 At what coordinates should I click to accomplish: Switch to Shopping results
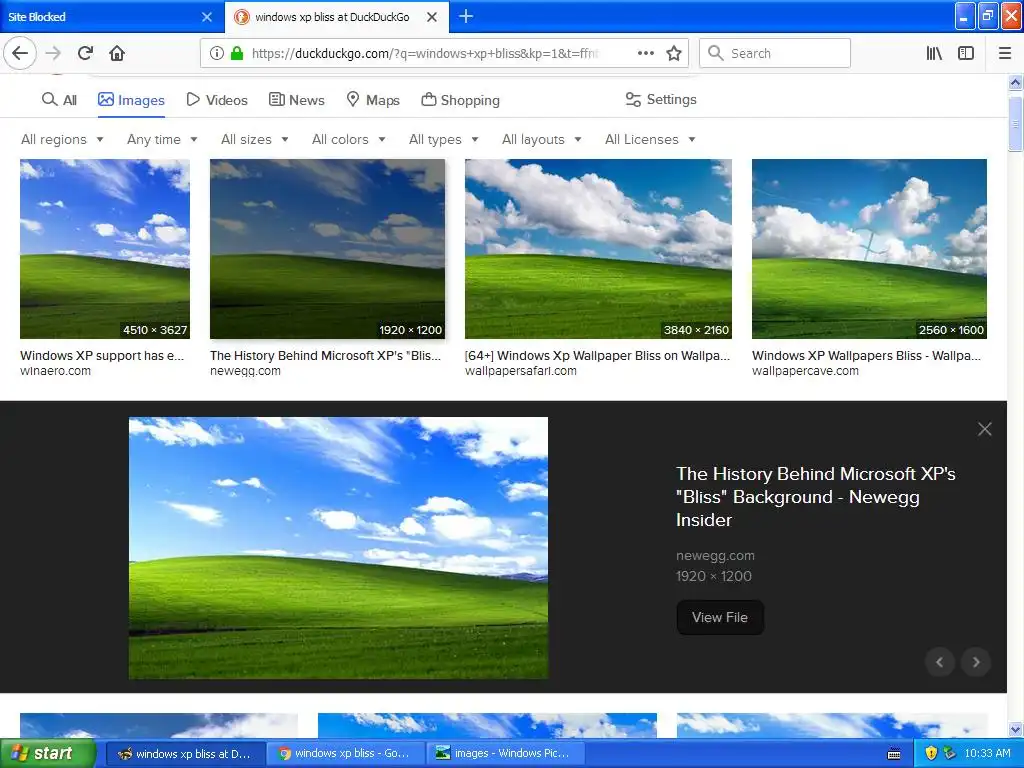(x=461, y=100)
